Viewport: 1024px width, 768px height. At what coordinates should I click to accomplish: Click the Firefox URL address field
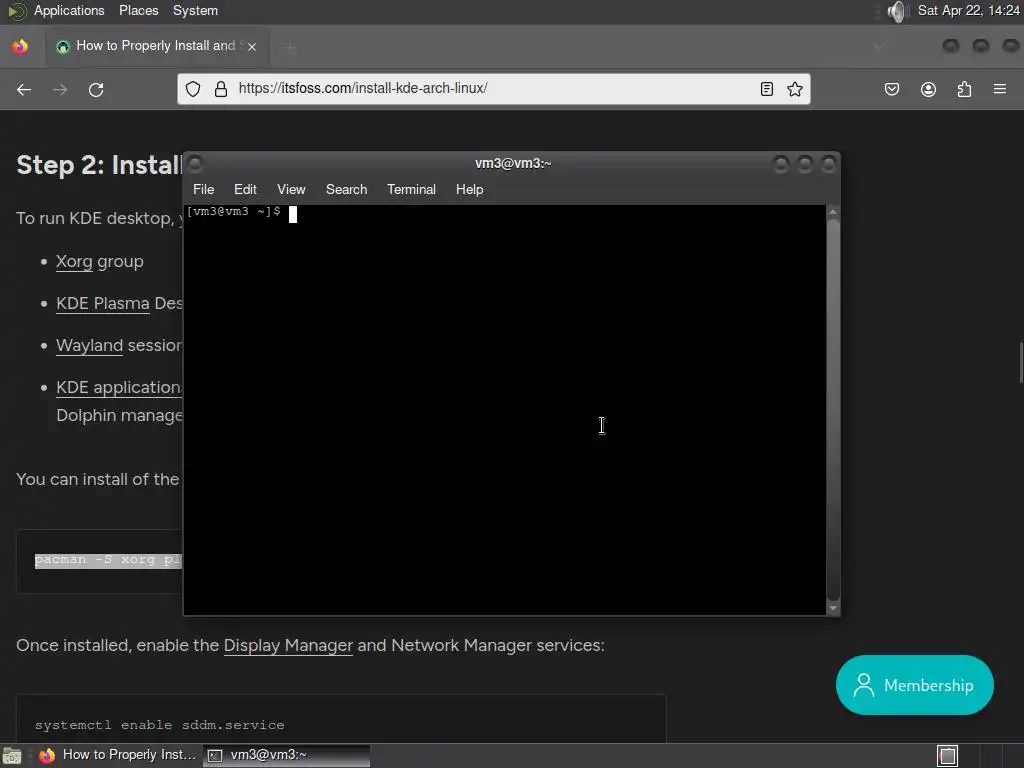pyautogui.click(x=492, y=88)
